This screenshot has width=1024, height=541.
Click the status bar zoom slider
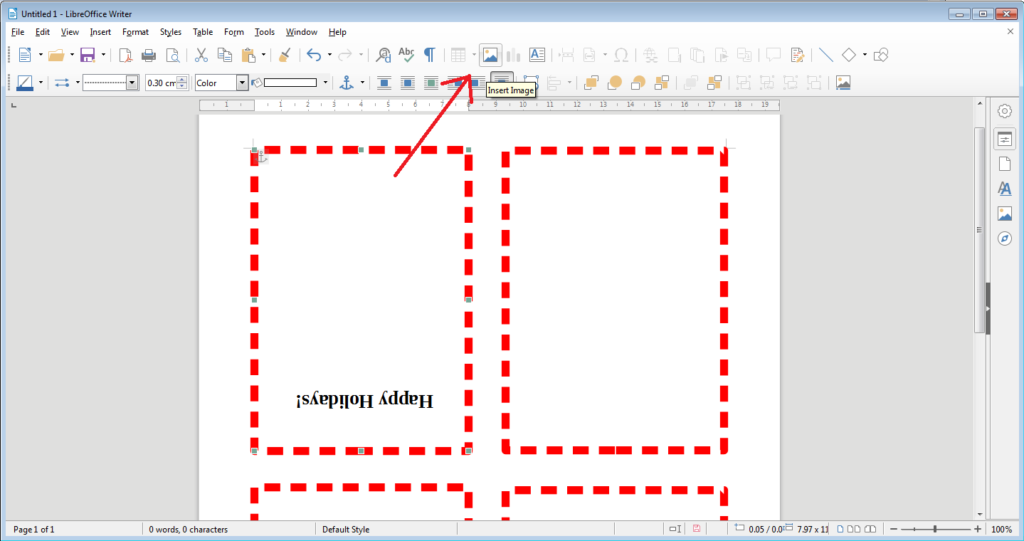[935, 529]
